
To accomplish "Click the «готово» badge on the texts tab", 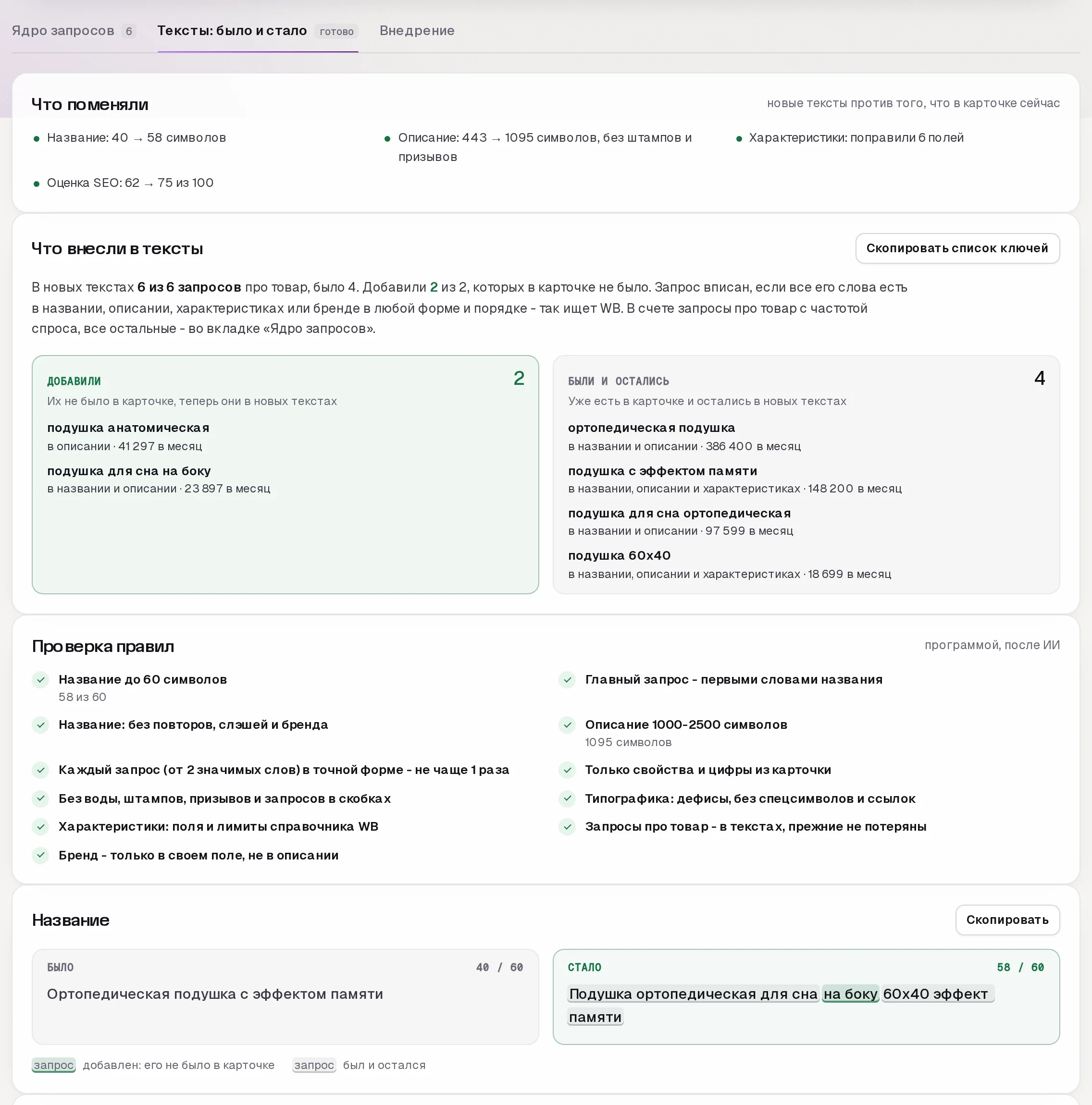I will (336, 31).
